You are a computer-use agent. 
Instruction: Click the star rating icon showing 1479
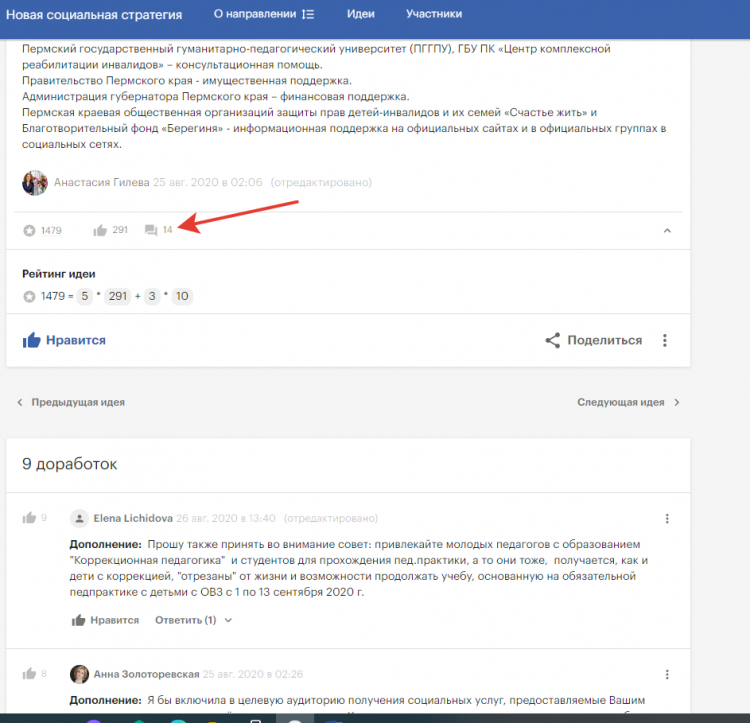coord(29,231)
